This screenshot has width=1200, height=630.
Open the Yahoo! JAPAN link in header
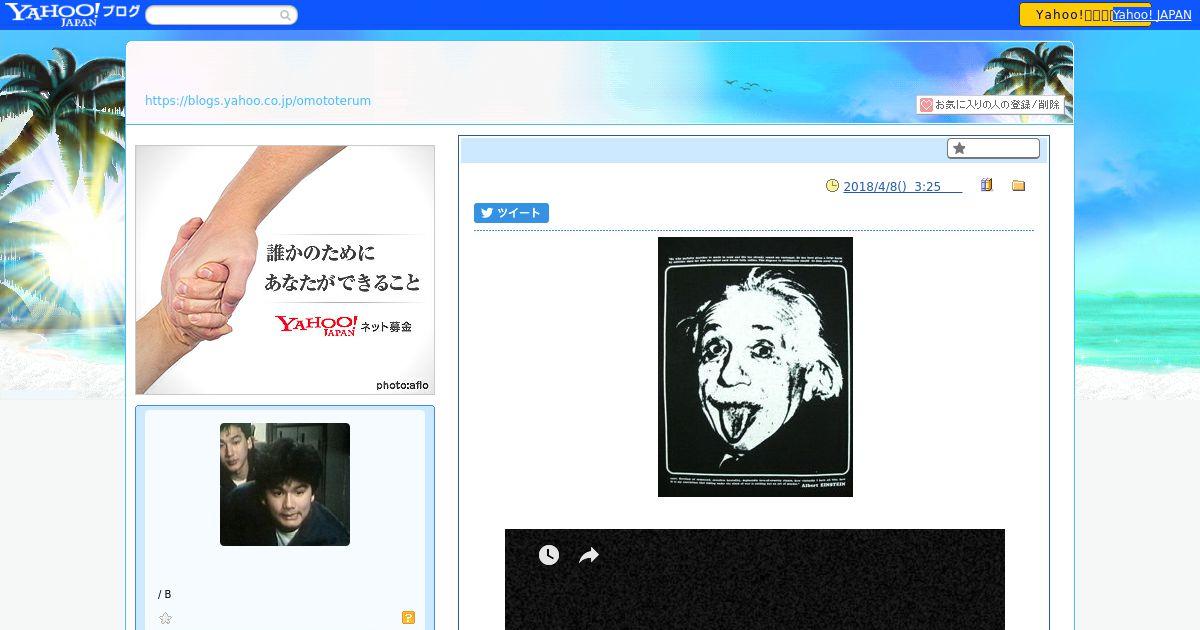tap(1151, 15)
